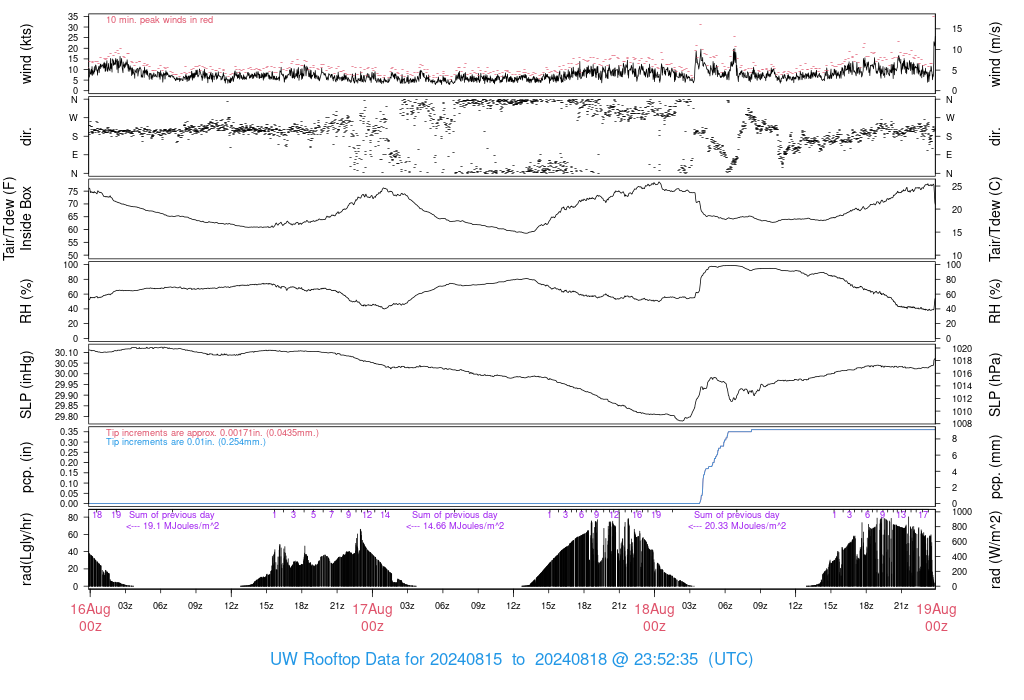Click the '30.10' pressure tick label
Image resolution: width=1024 pixels, height=700 pixels.
(x=67, y=353)
